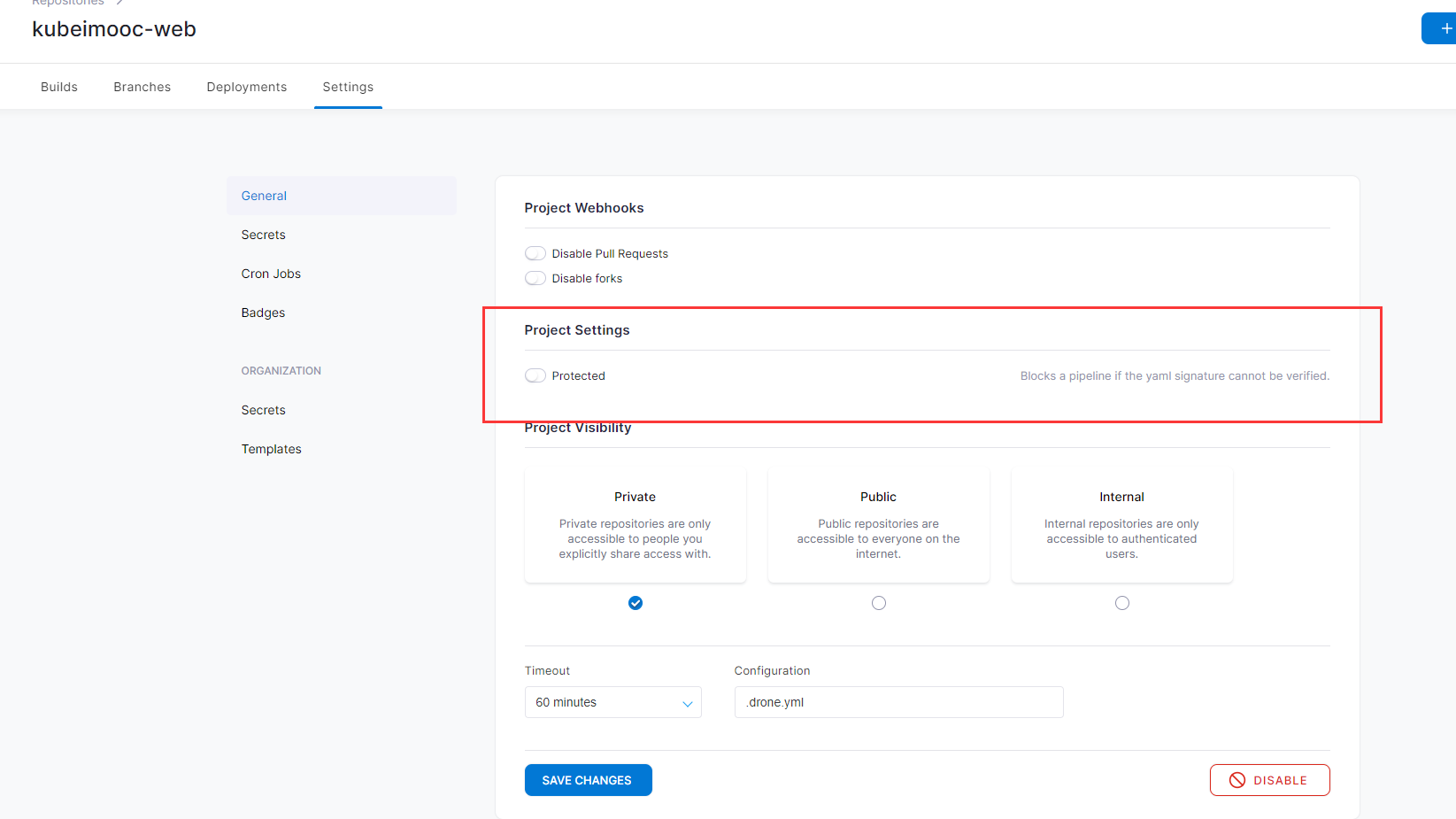Open the organization Templates section
Viewport: 1456px width, 819px height.
(x=271, y=449)
